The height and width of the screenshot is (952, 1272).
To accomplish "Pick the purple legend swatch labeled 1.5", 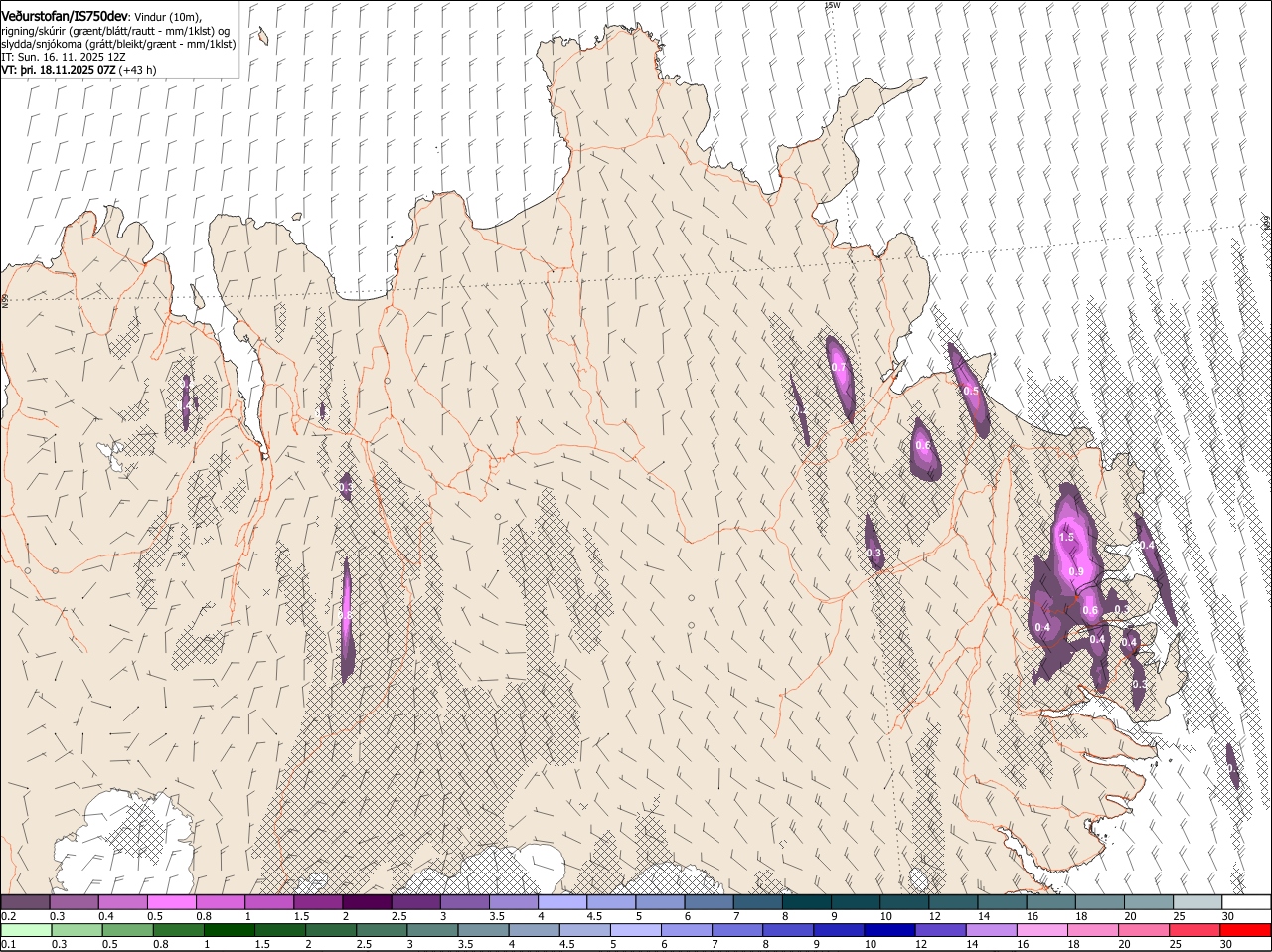I will pos(318,902).
